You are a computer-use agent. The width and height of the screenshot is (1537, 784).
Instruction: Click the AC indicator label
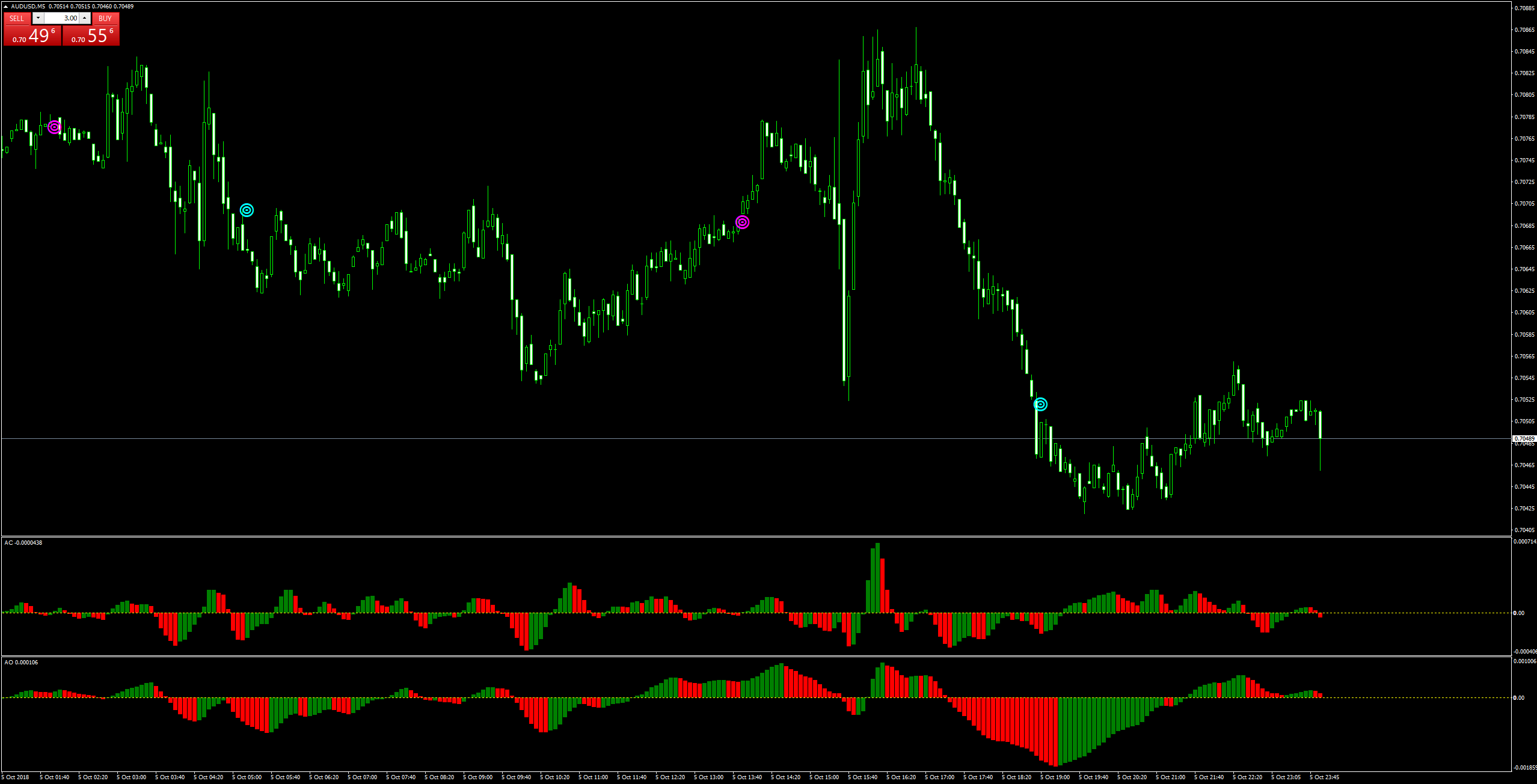23,543
